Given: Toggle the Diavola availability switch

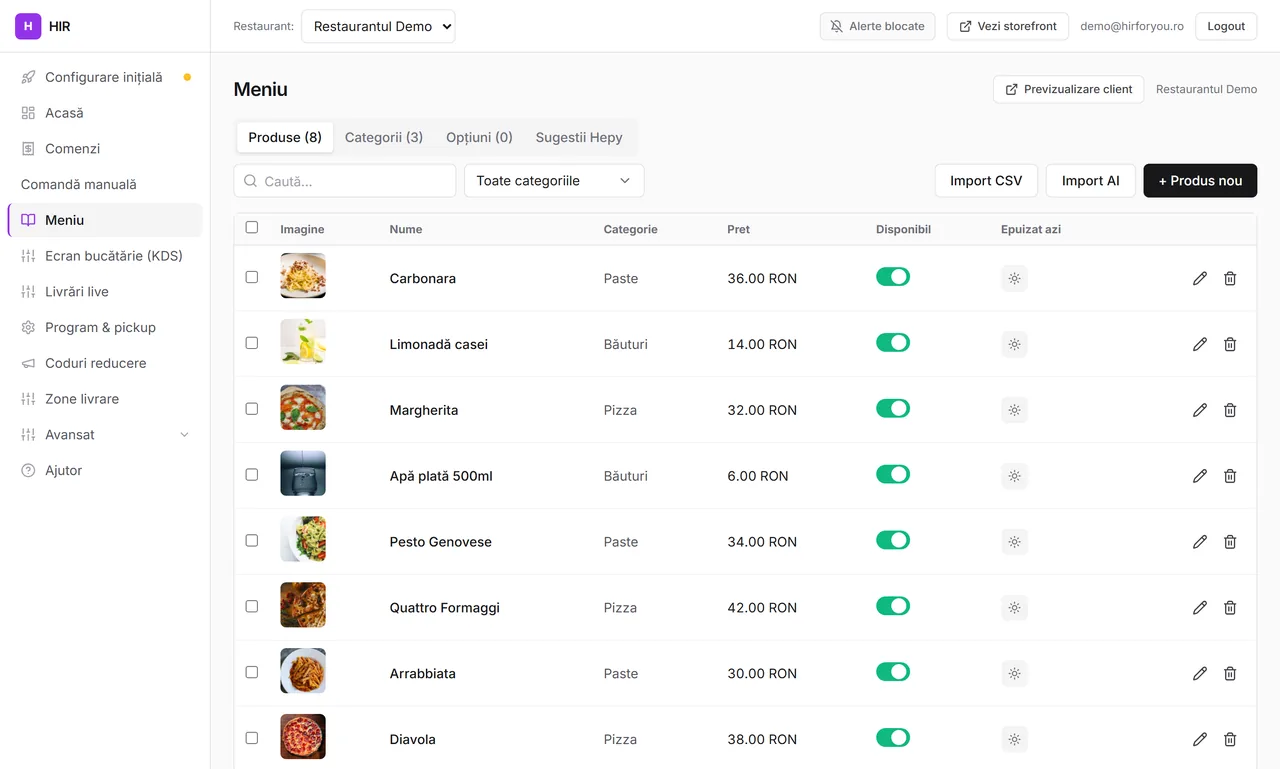Looking at the screenshot, I should click(x=893, y=739).
